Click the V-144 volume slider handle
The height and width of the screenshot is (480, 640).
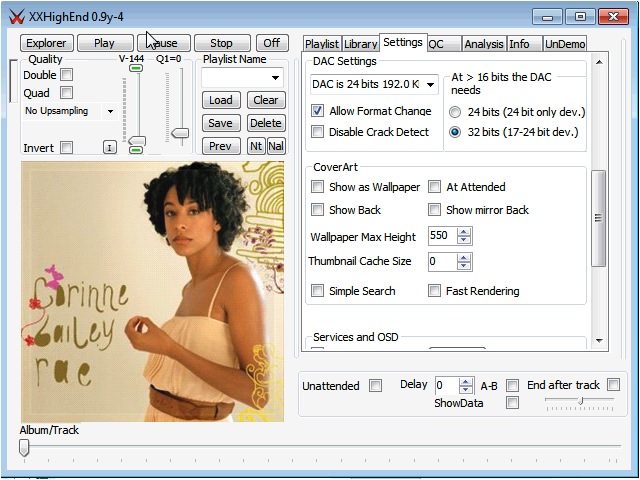click(x=137, y=141)
